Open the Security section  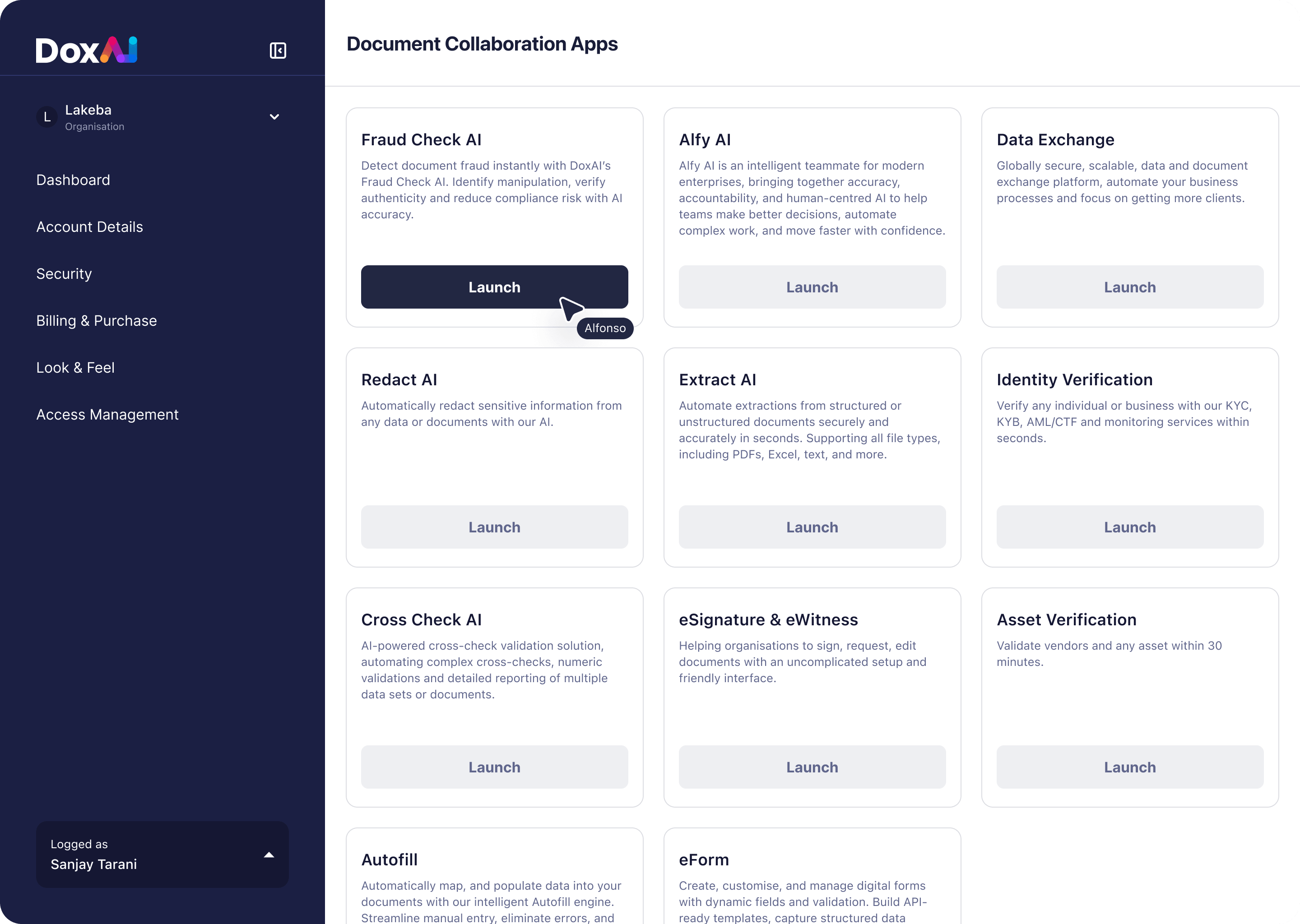coord(64,274)
